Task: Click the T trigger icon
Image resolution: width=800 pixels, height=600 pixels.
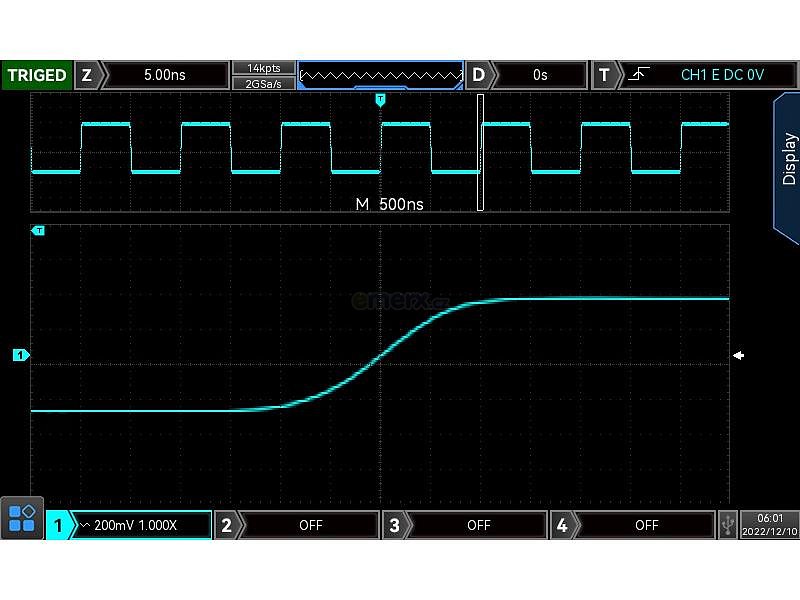Action: [x=604, y=75]
